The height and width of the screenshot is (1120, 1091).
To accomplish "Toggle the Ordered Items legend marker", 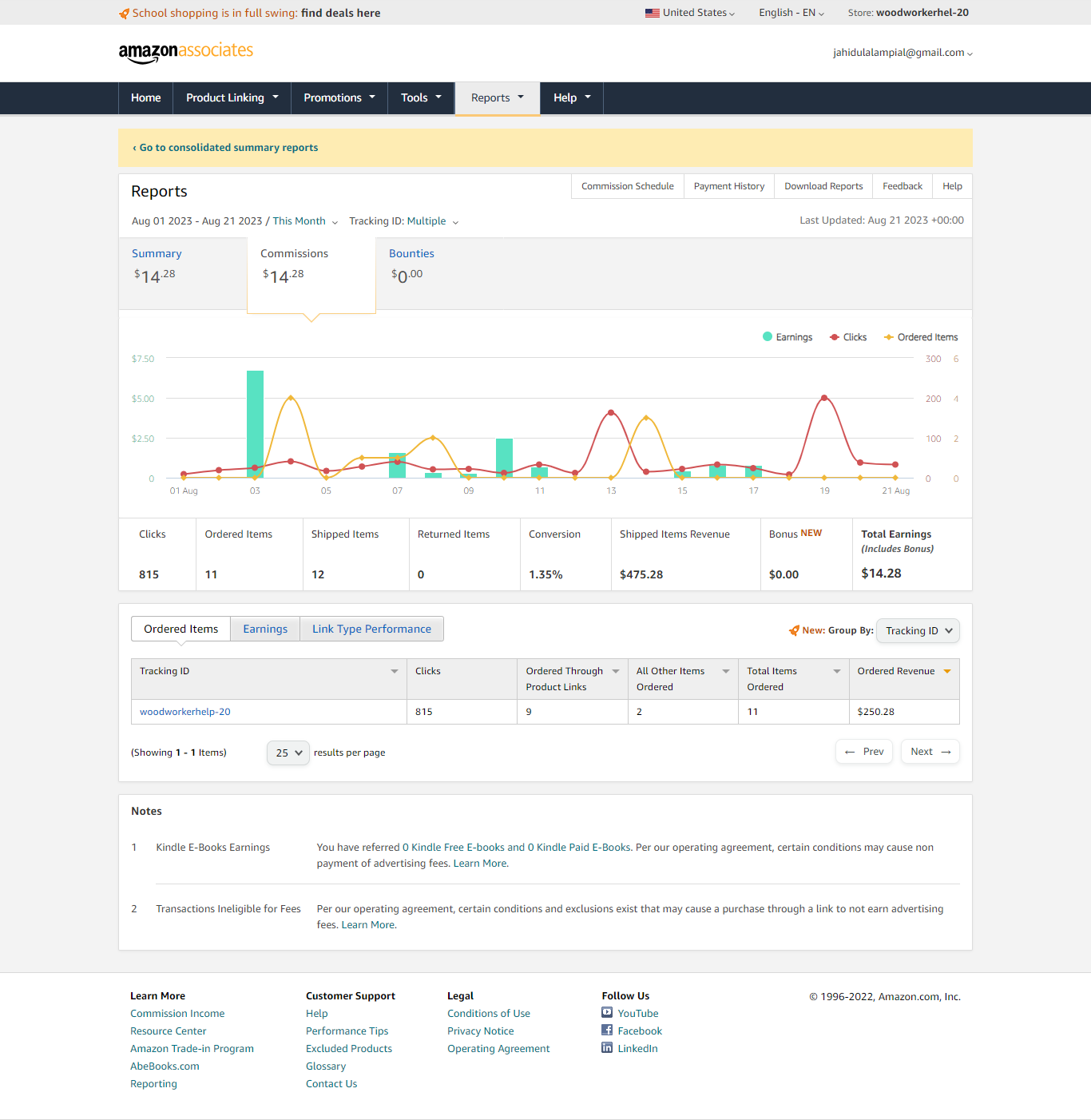I will click(889, 337).
